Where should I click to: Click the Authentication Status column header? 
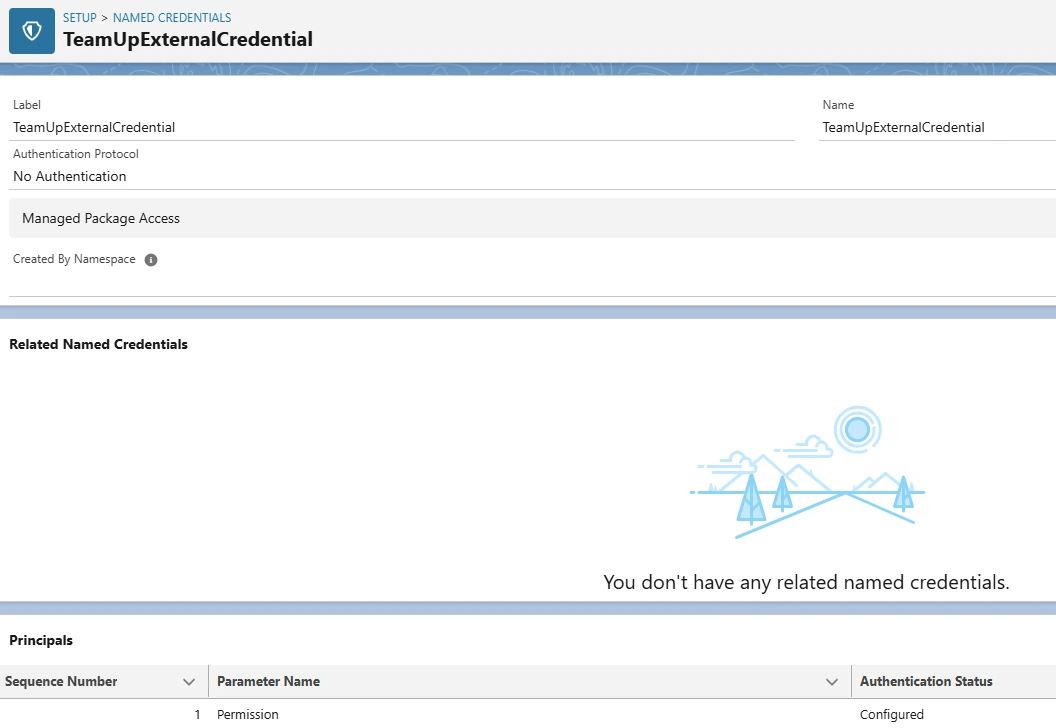[926, 682]
